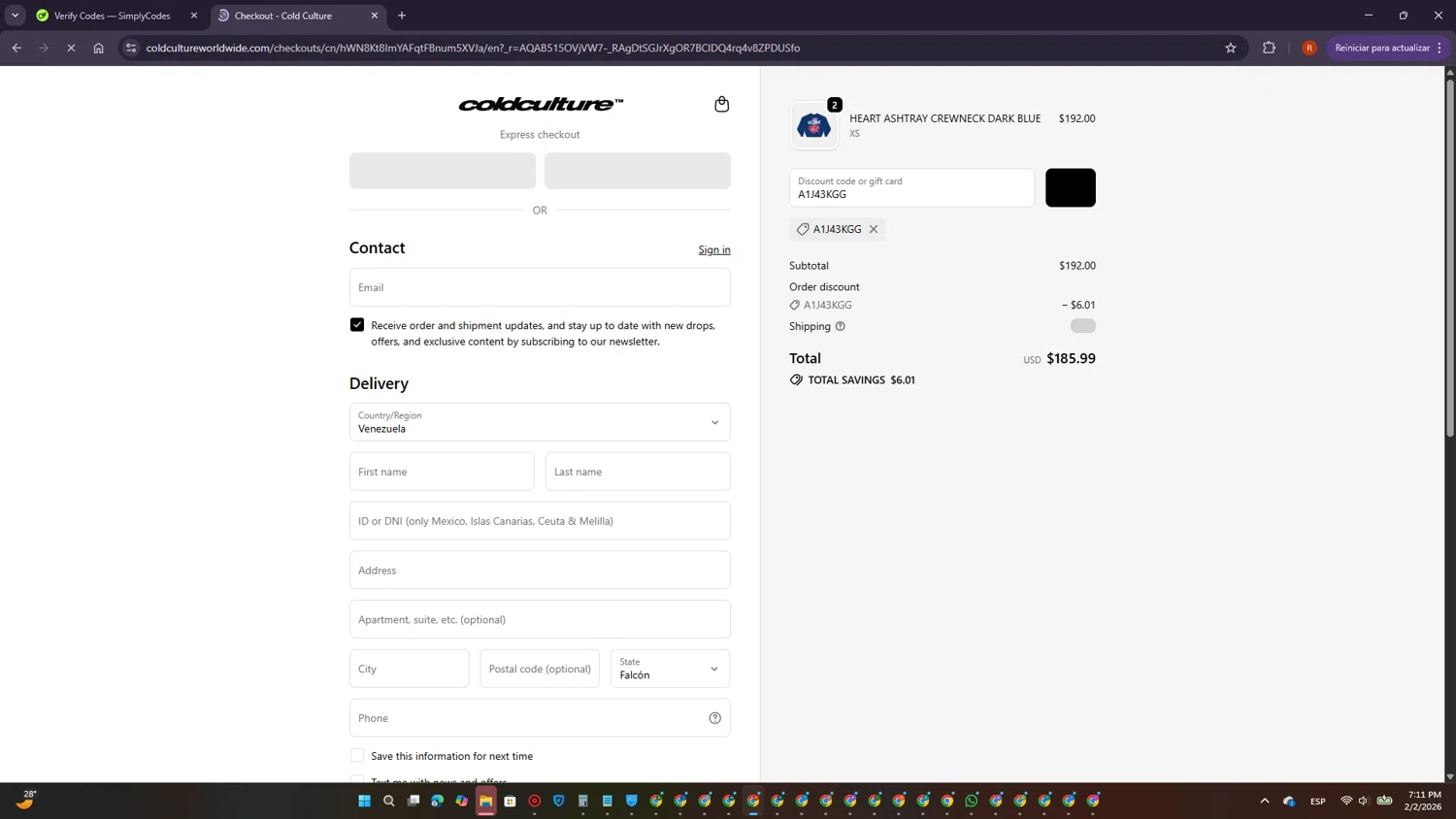Viewport: 1456px width, 819px height.
Task: Click the Subtotal $192.00 value
Action: (x=1076, y=266)
